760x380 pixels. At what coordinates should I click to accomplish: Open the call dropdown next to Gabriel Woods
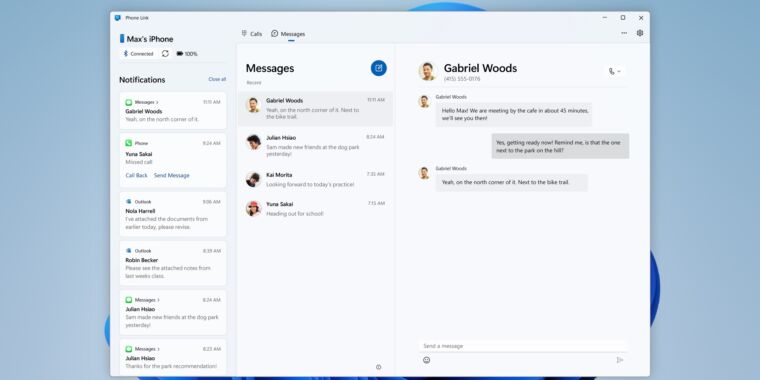pyautogui.click(x=615, y=71)
